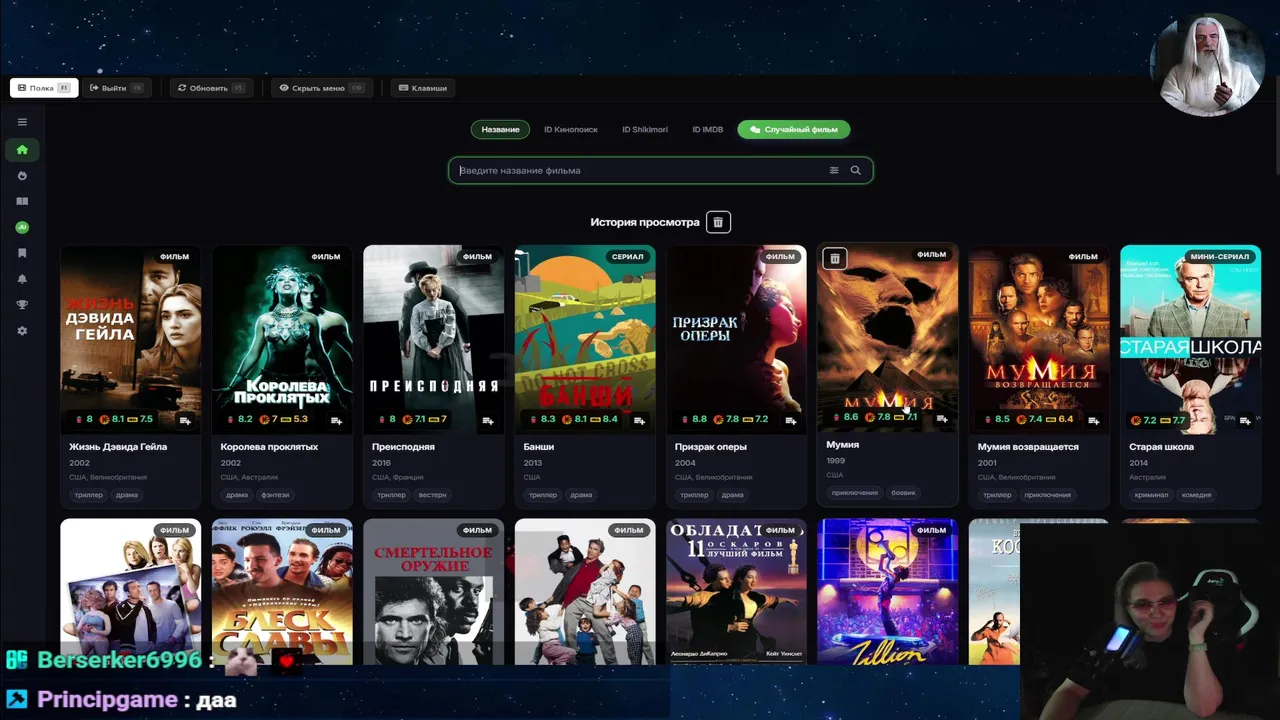The image size is (1280, 720).
Task: Select драма tag on Призрак оперы
Action: (732, 495)
